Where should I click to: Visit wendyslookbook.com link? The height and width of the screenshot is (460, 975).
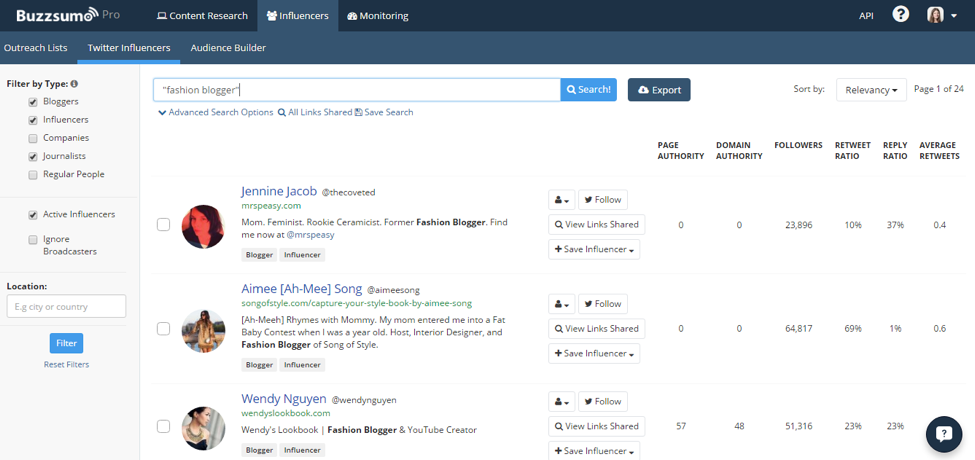tap(286, 413)
